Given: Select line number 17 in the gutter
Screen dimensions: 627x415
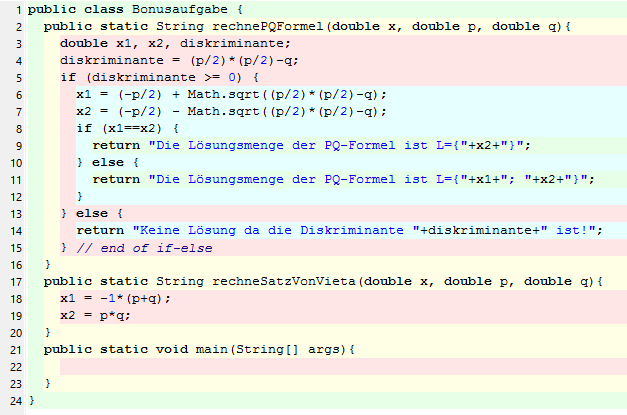Looking at the screenshot, I should coord(14,281).
